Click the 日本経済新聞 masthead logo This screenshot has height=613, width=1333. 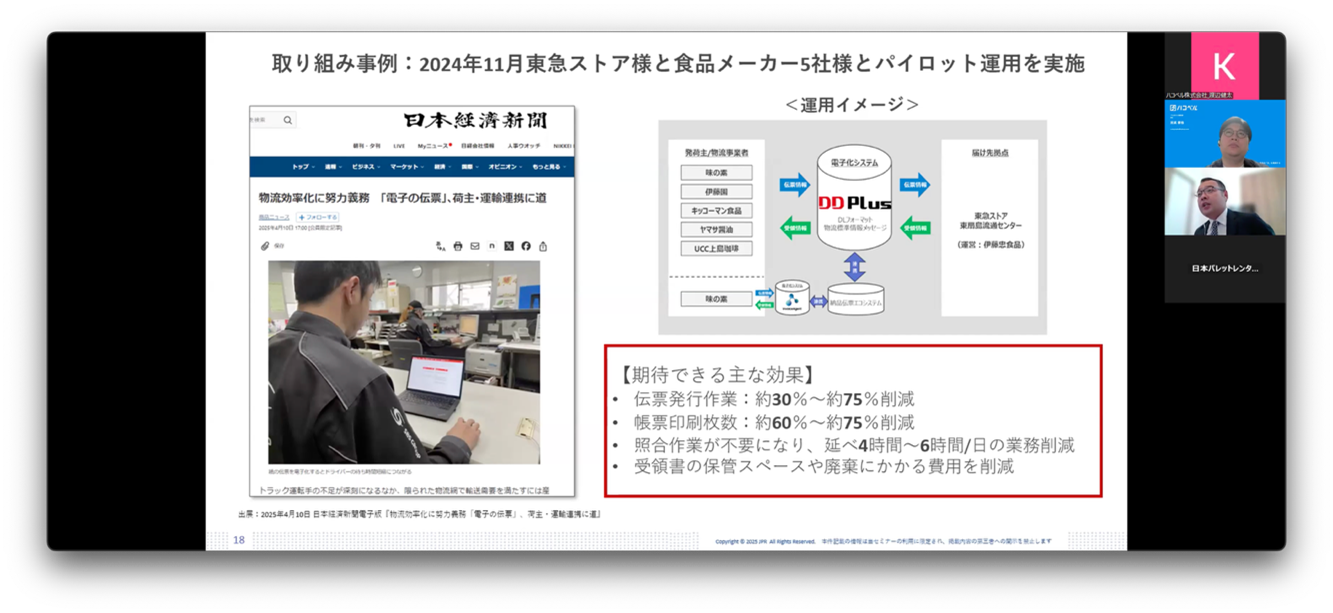(476, 121)
